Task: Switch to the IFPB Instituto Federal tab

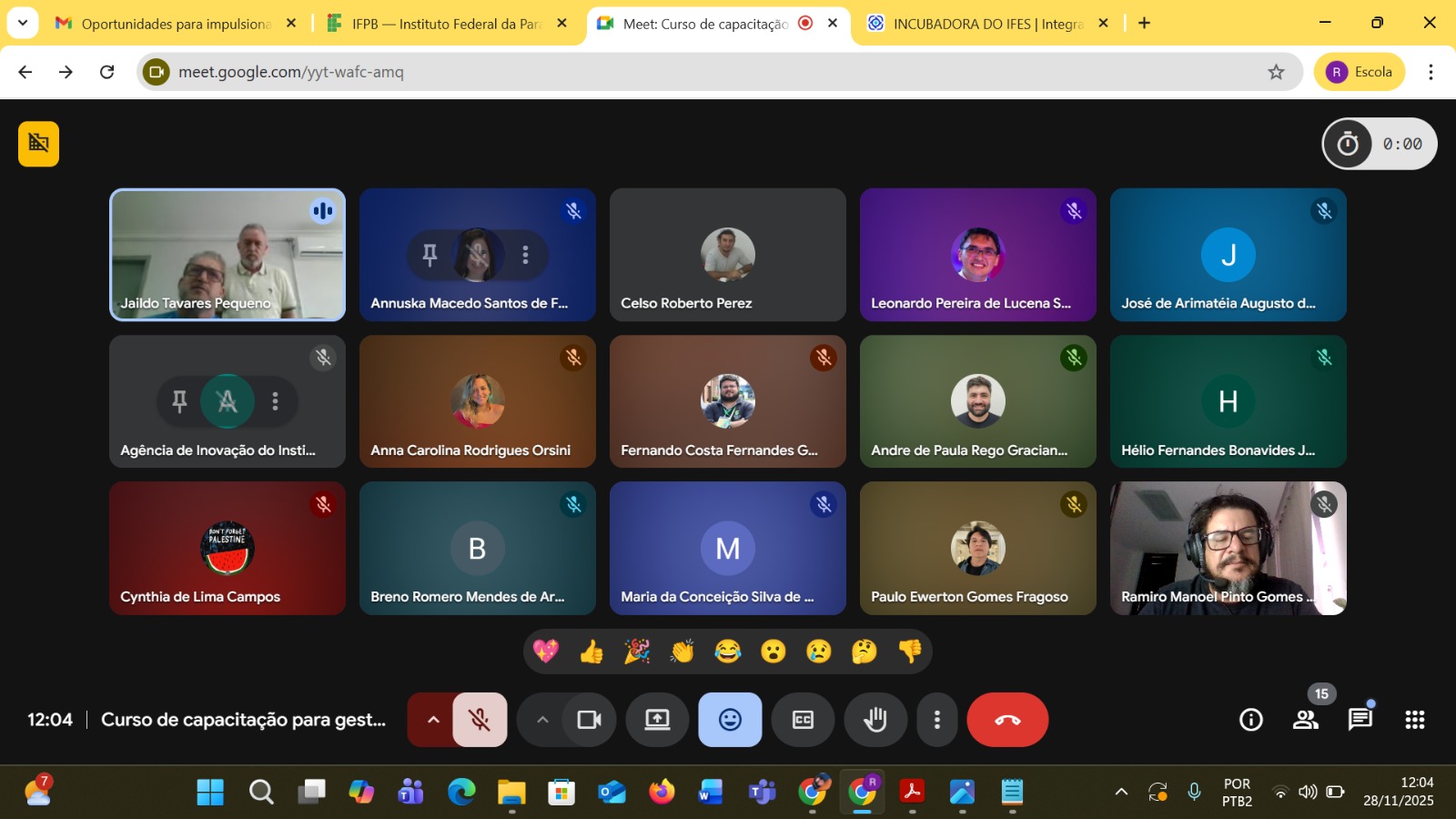Action: (x=446, y=24)
